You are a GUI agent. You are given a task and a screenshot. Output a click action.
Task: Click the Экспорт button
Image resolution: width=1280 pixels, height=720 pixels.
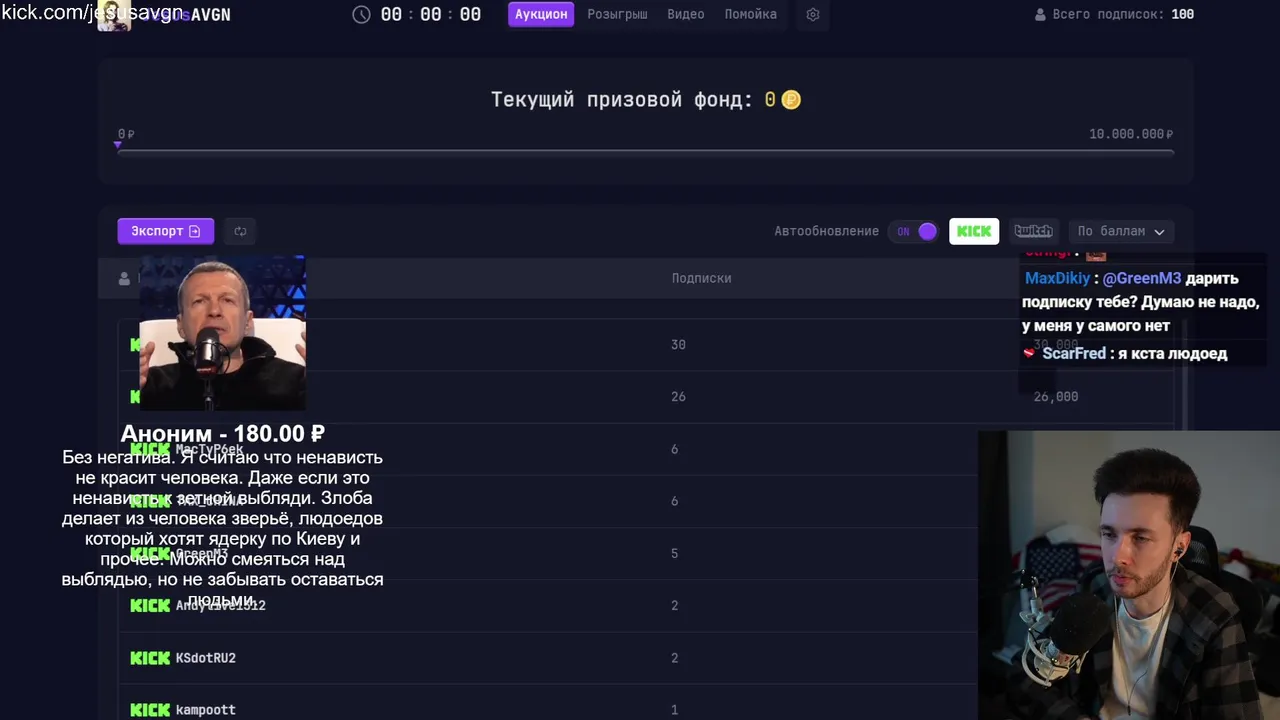(165, 231)
